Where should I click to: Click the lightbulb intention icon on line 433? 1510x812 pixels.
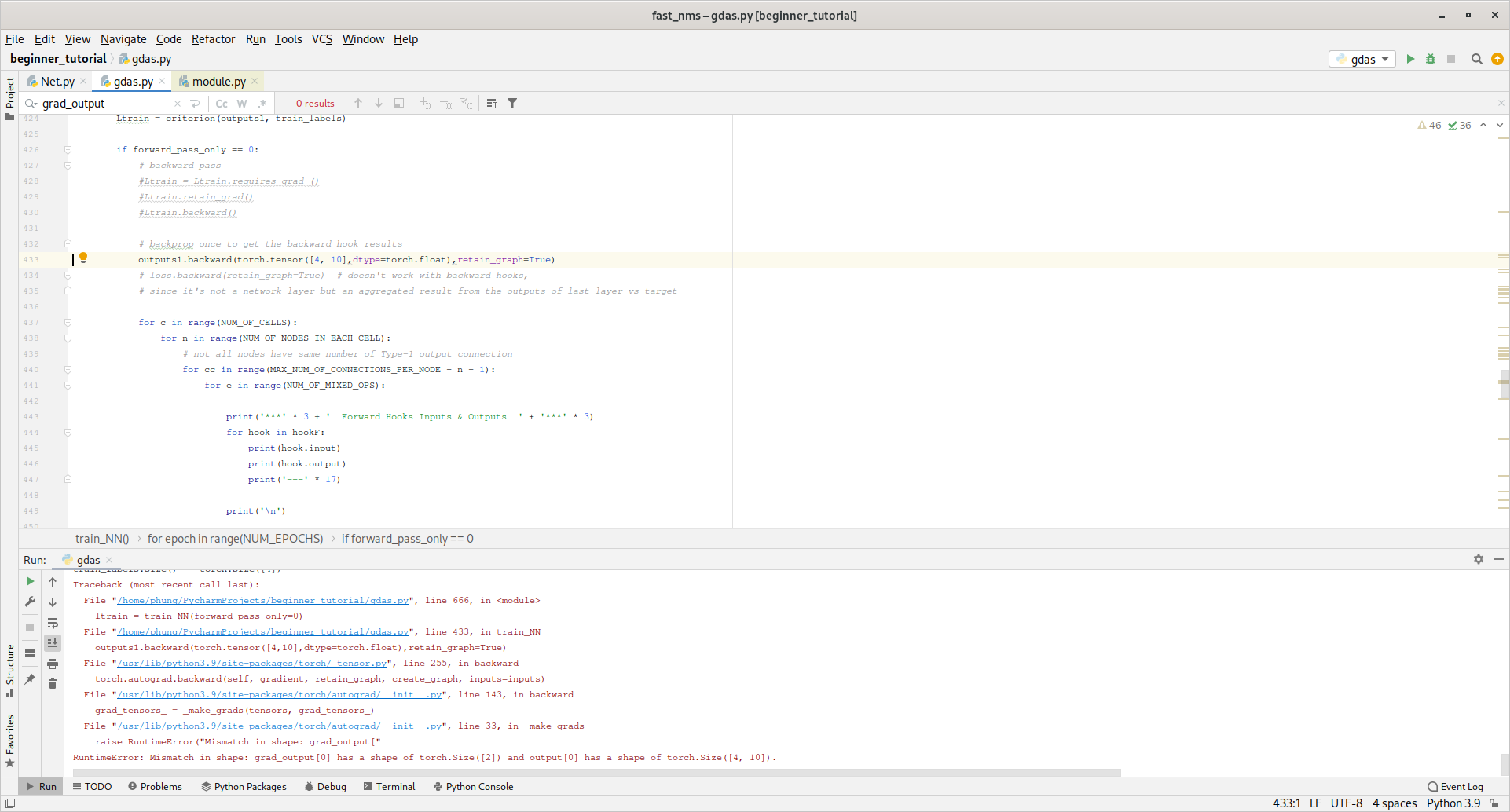83,258
